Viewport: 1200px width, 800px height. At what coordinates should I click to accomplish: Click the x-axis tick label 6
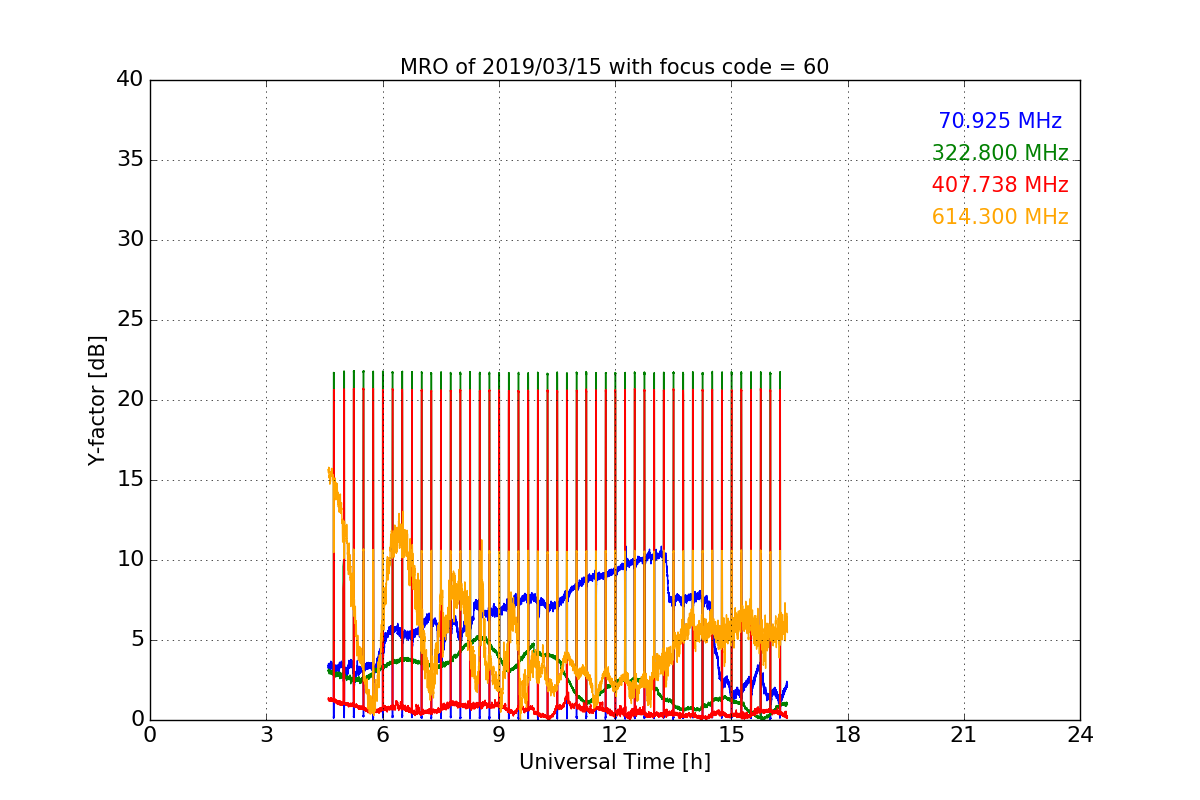pyautogui.click(x=382, y=735)
